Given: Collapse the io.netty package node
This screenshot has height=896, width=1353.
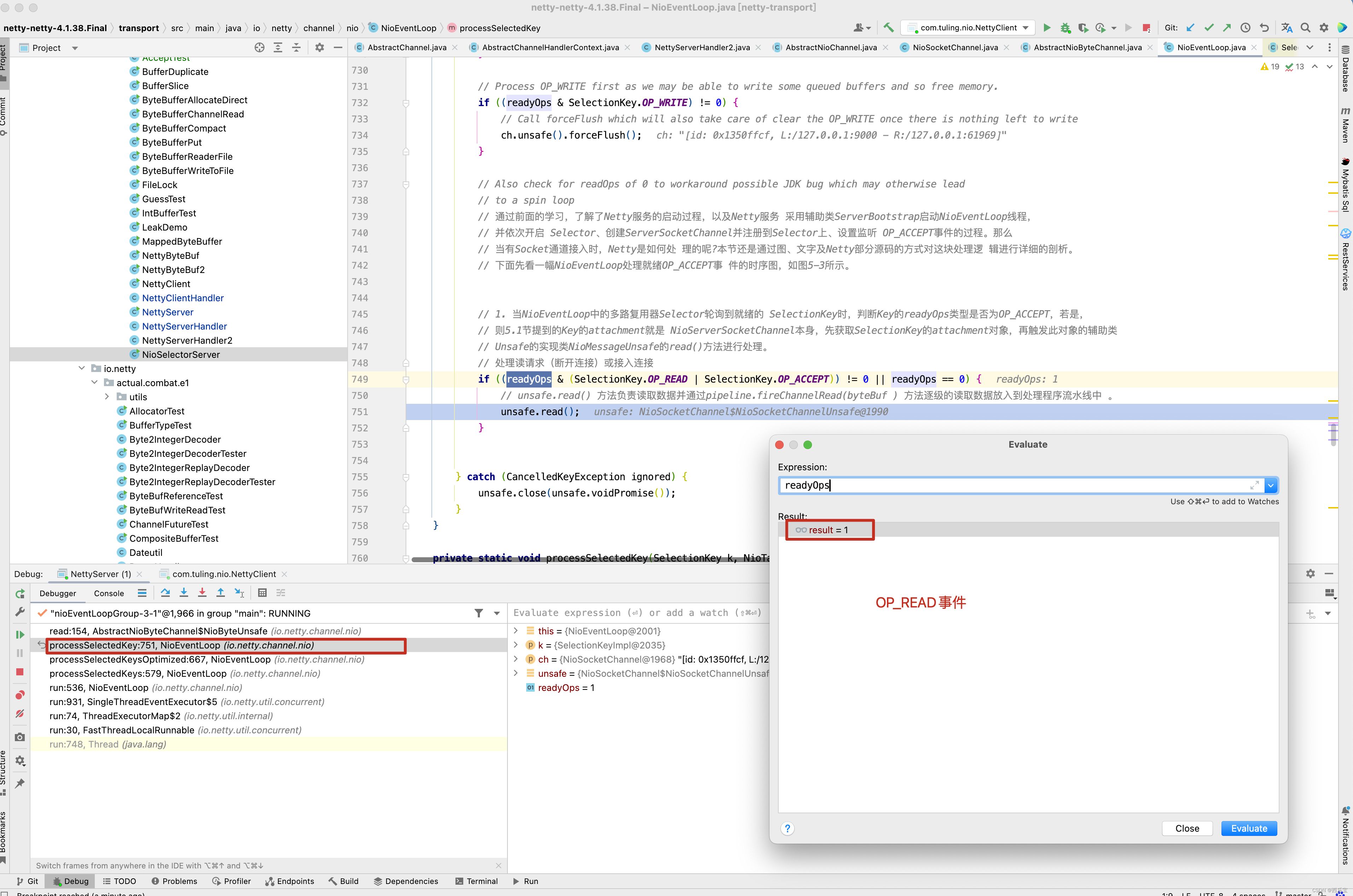Looking at the screenshot, I should (x=82, y=368).
